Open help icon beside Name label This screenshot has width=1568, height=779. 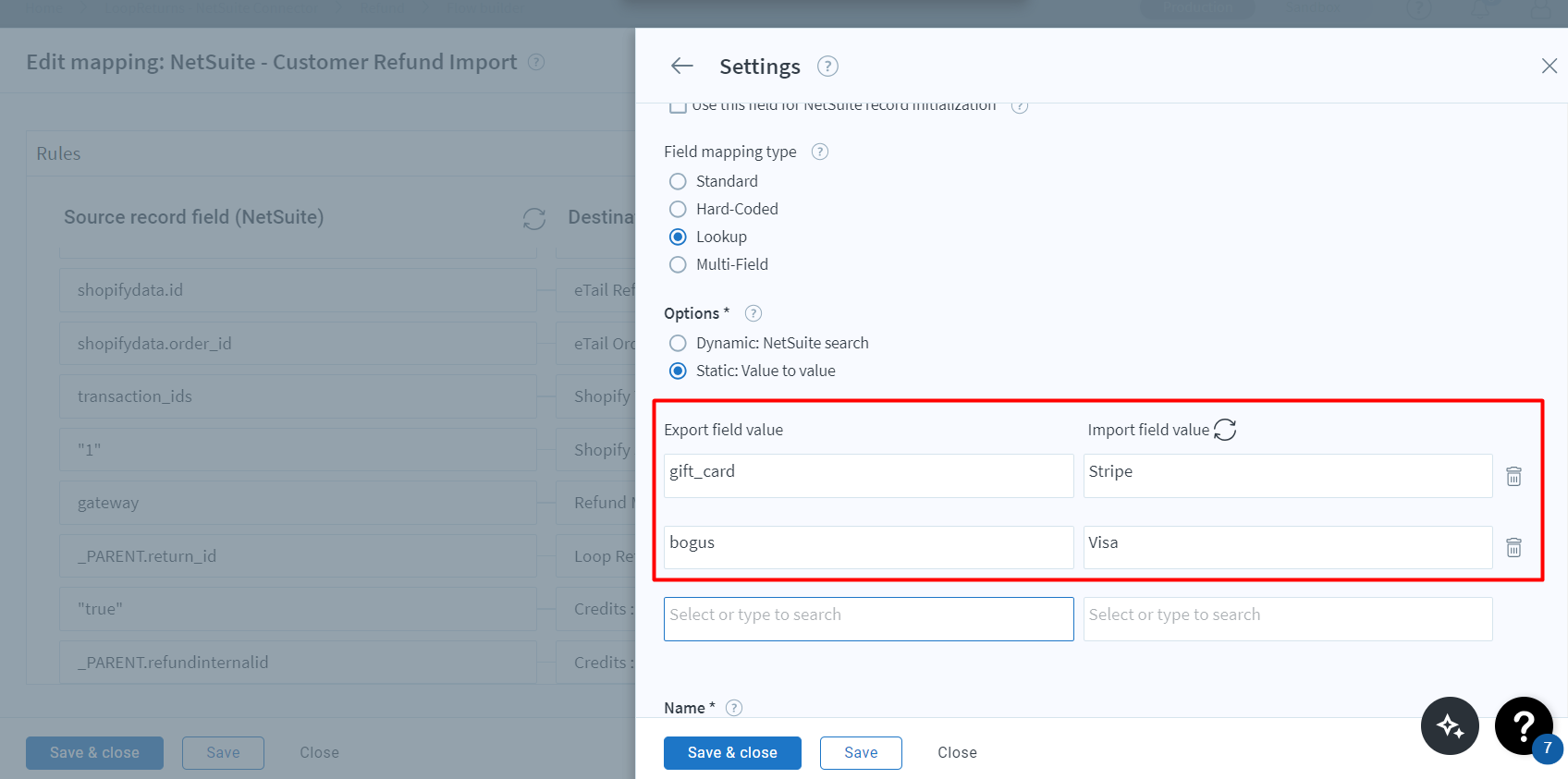point(734,708)
